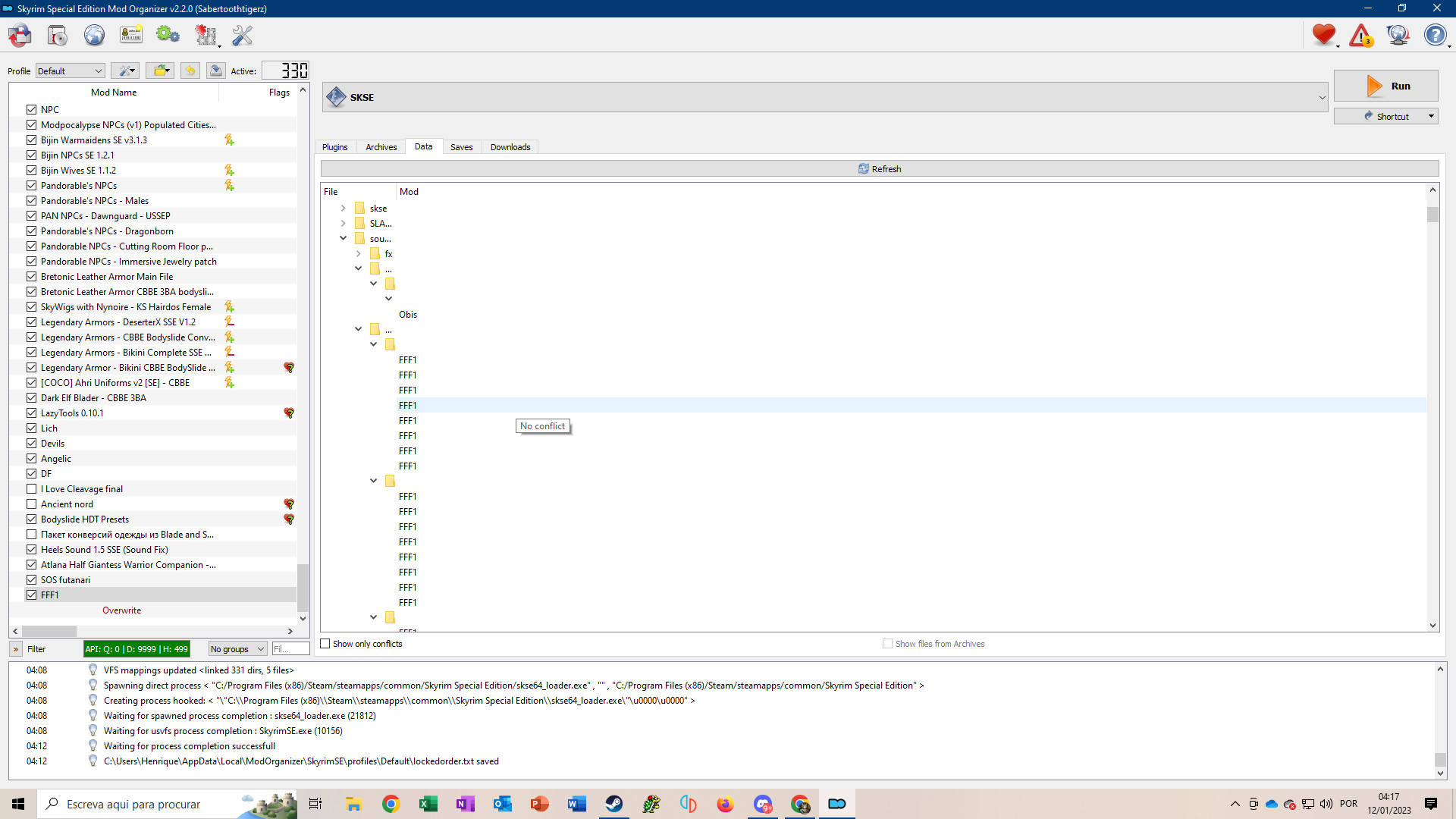This screenshot has width=1456, height=819.
Task: Open Firefox from the taskbar
Action: [x=726, y=804]
